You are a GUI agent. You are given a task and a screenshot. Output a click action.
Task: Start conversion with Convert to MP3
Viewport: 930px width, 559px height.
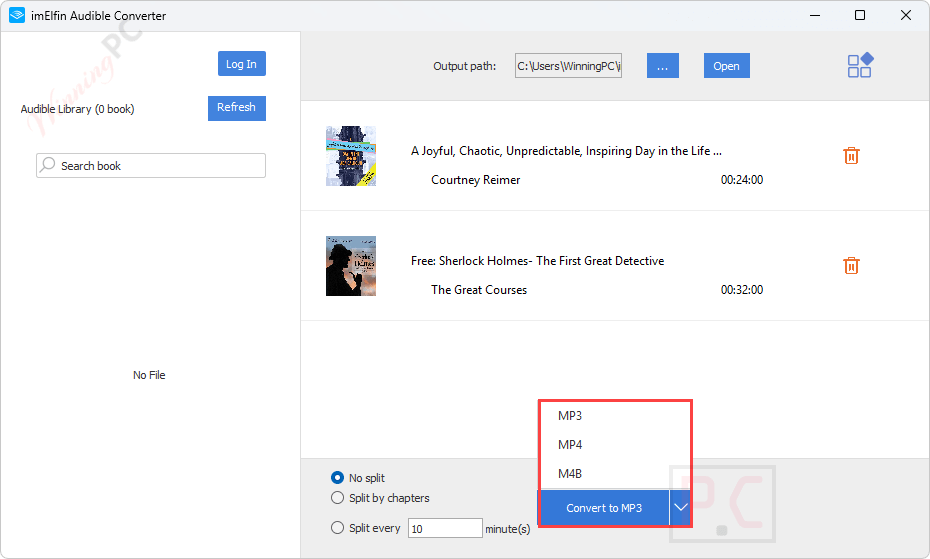click(604, 508)
